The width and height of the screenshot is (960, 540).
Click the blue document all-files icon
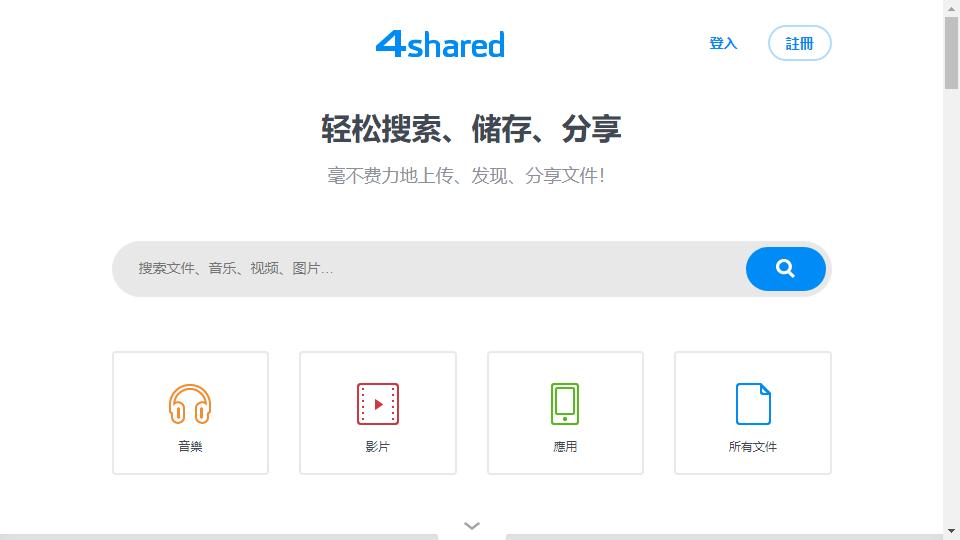[x=753, y=404]
